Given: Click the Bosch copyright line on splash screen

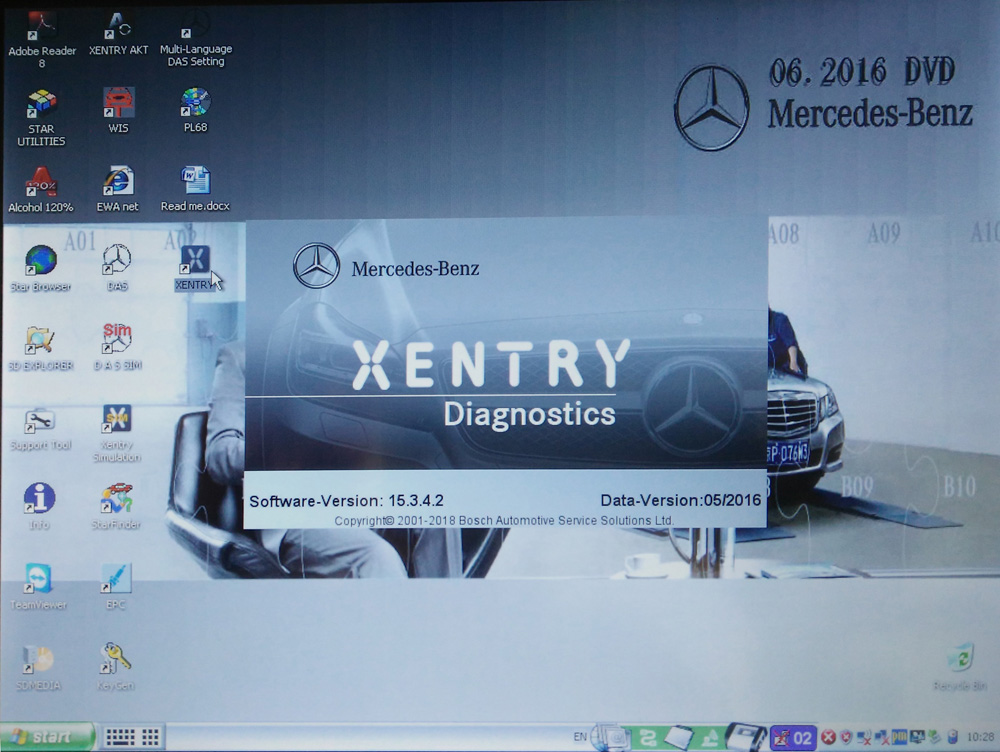Looking at the screenshot, I should click(x=504, y=520).
